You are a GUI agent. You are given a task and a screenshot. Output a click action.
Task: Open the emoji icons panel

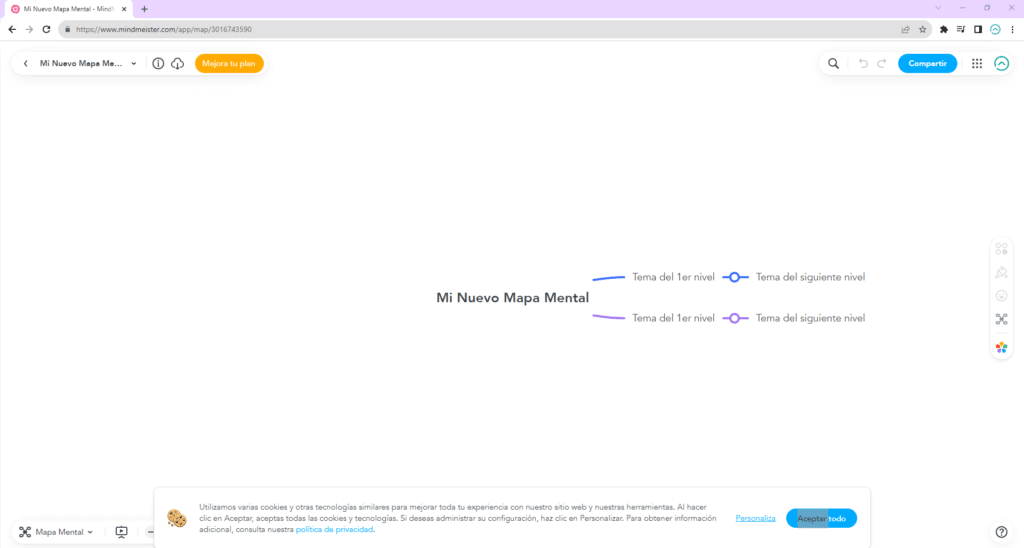[x=1001, y=296]
